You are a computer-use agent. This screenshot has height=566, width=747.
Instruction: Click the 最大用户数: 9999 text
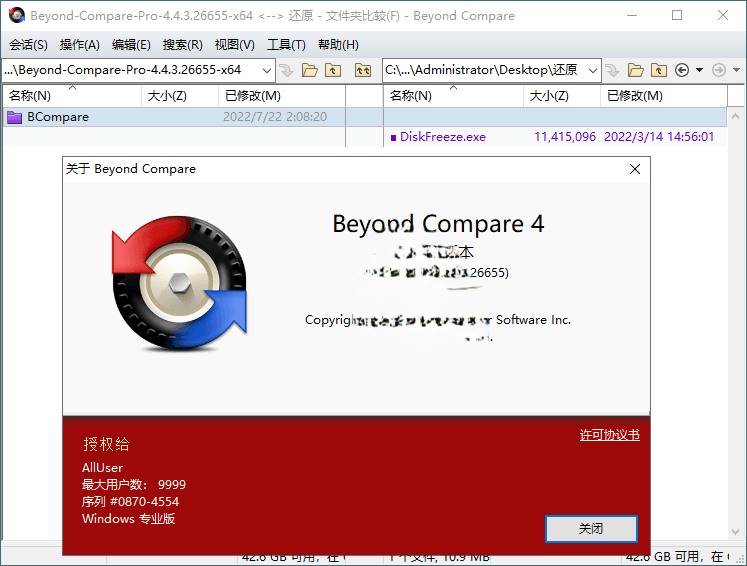pyautogui.click(x=133, y=485)
